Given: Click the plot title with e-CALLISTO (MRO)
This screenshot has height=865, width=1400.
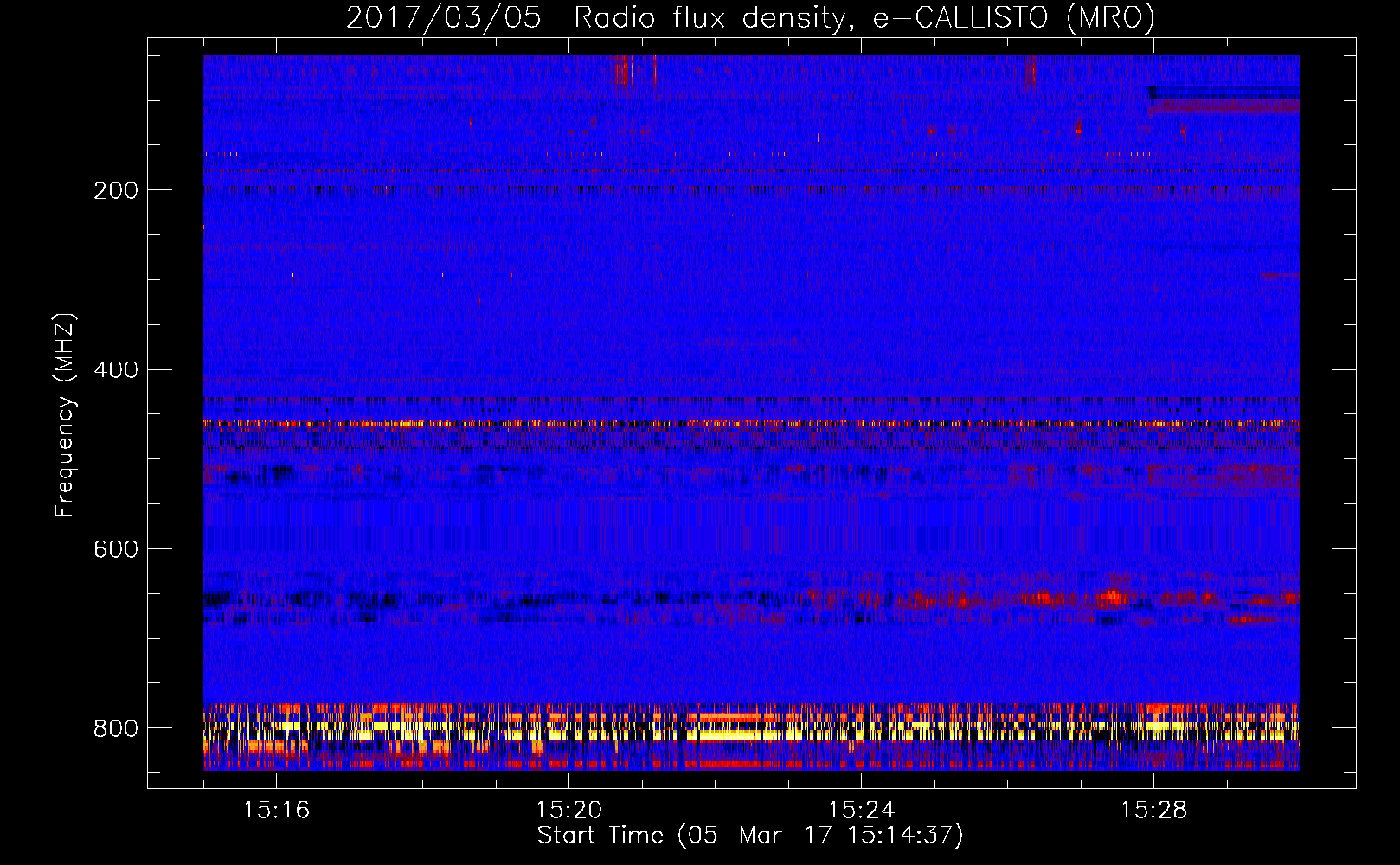Looking at the screenshot, I should pos(750,17).
